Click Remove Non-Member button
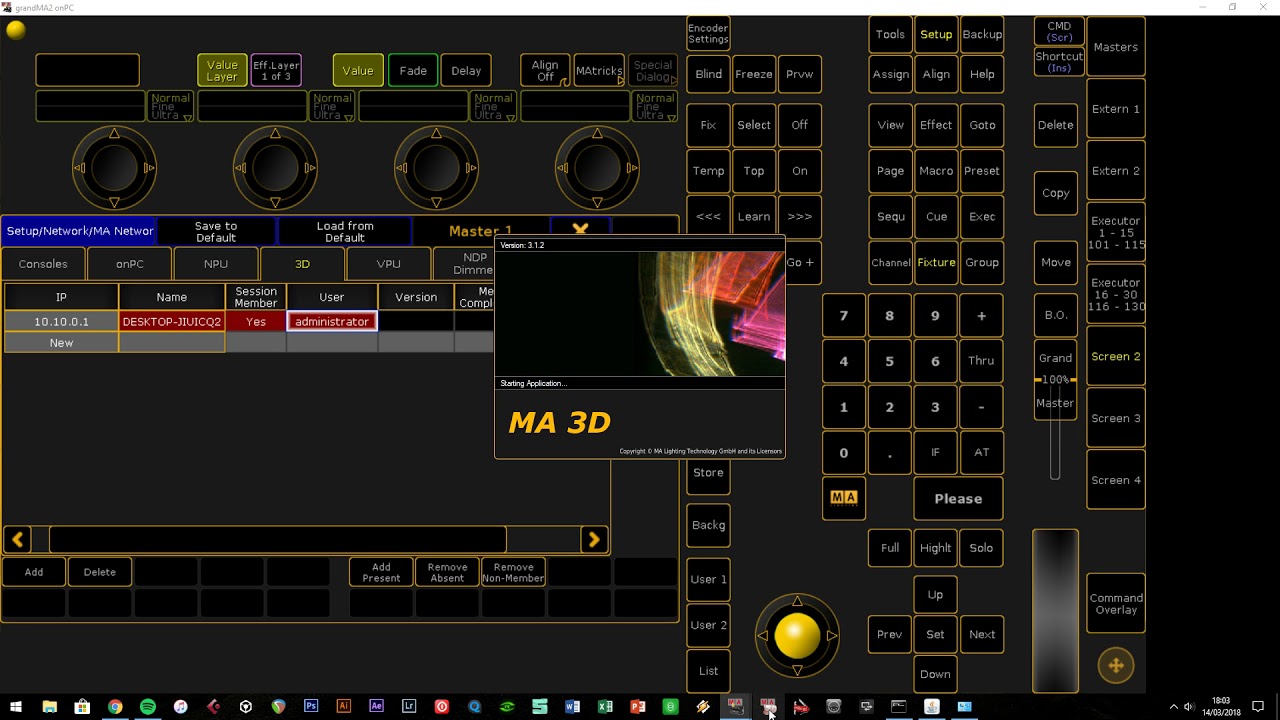Image resolution: width=1280 pixels, height=720 pixels. pyautogui.click(x=513, y=572)
